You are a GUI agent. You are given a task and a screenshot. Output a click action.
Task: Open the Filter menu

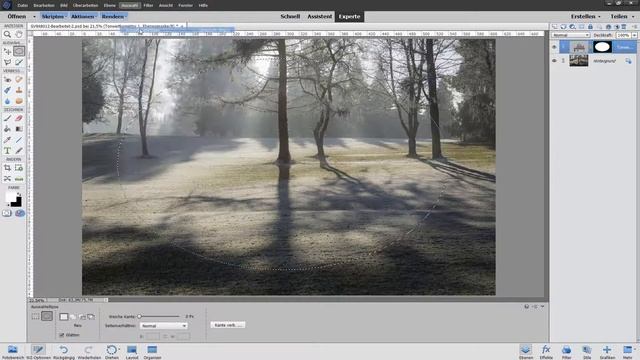point(149,5)
